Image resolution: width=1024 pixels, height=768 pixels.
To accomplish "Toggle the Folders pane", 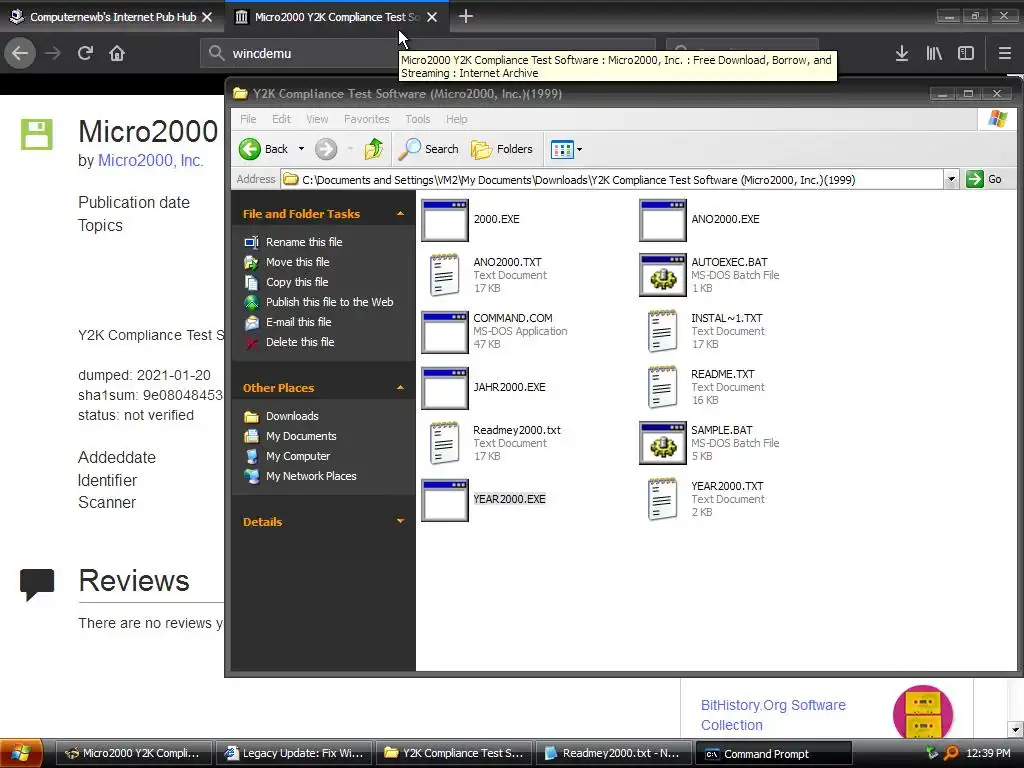I will [x=502, y=149].
